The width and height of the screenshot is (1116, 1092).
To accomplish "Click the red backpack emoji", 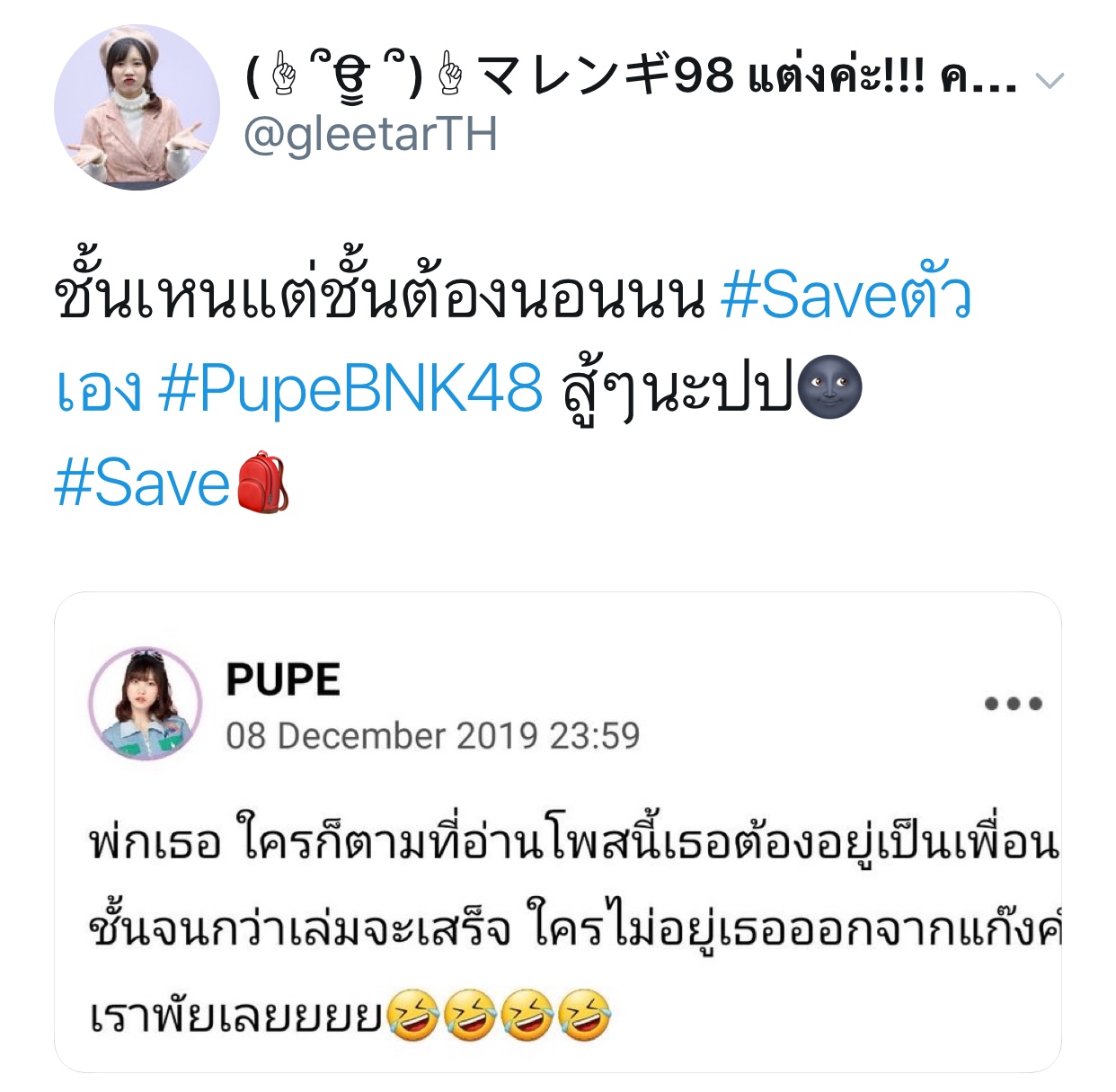I will [262, 483].
